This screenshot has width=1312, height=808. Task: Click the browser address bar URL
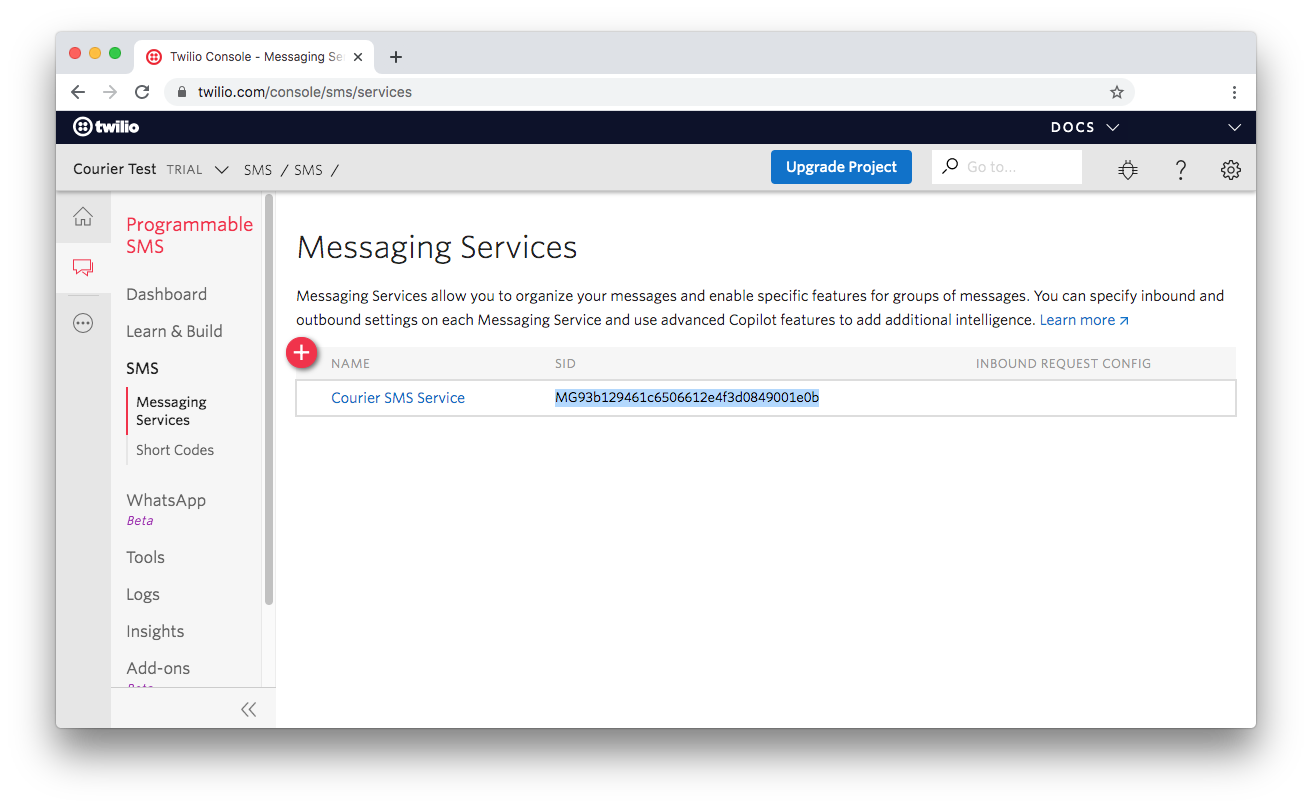point(305,92)
